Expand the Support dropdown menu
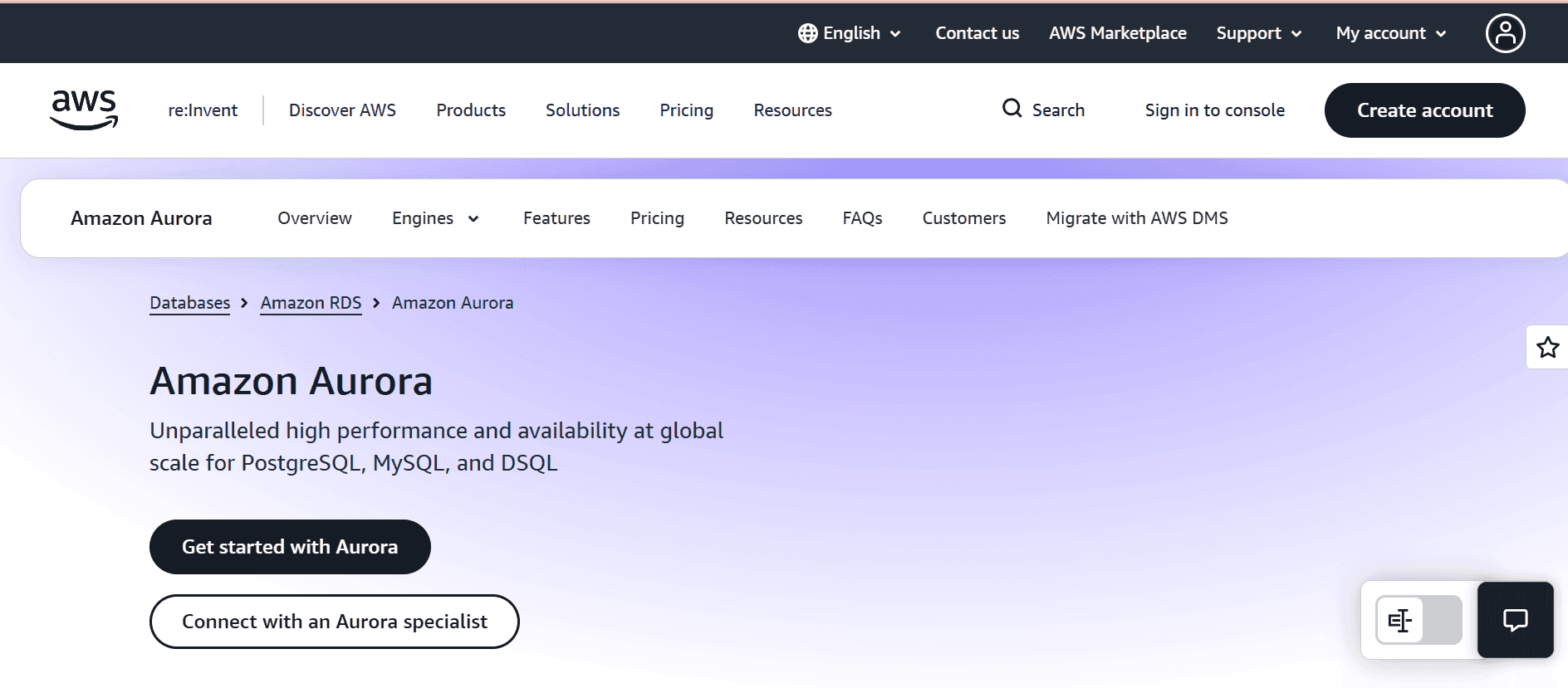1568x688 pixels. tap(1259, 33)
